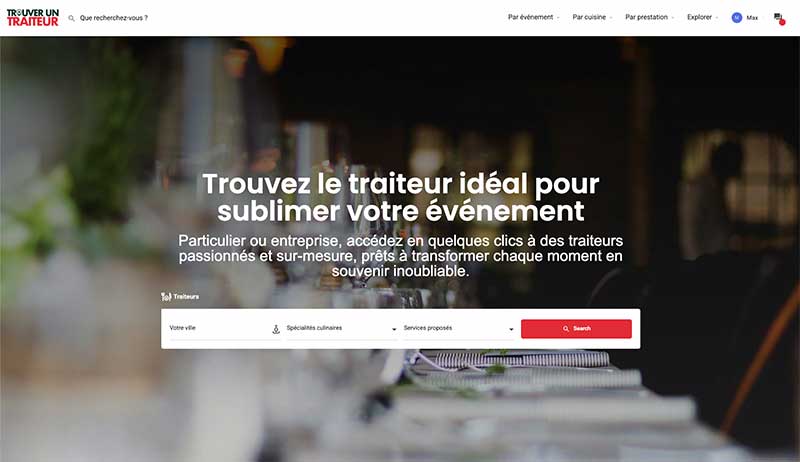The height and width of the screenshot is (462, 800).
Task: Click the Max username link
Action: click(x=752, y=18)
